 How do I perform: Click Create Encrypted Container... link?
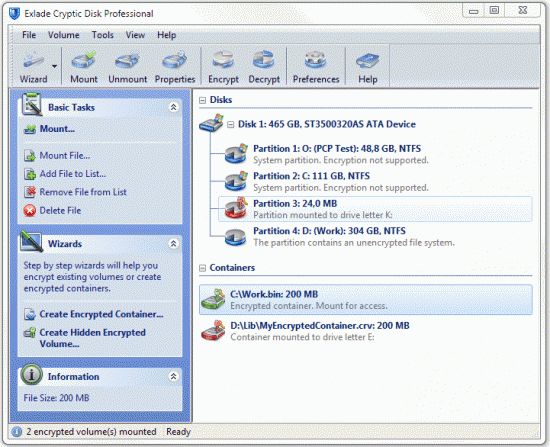point(101,314)
